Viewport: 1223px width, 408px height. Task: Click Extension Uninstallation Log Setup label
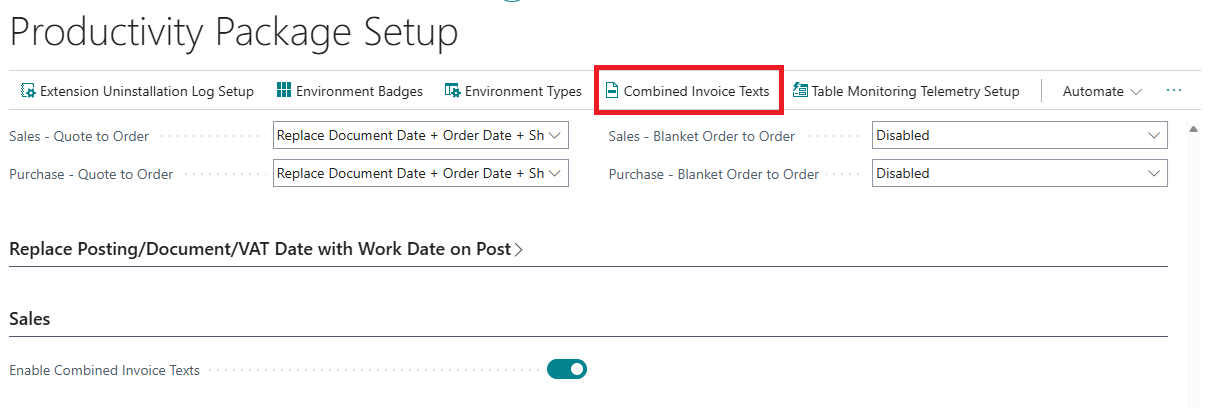147,91
